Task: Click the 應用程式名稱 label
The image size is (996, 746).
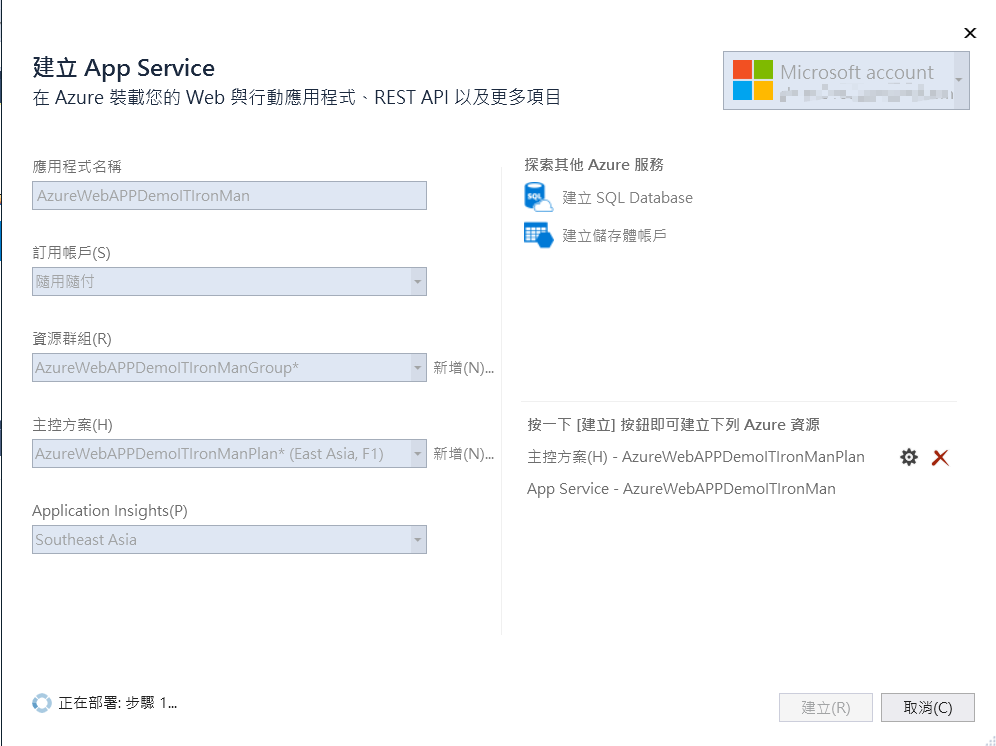Action: click(x=77, y=166)
